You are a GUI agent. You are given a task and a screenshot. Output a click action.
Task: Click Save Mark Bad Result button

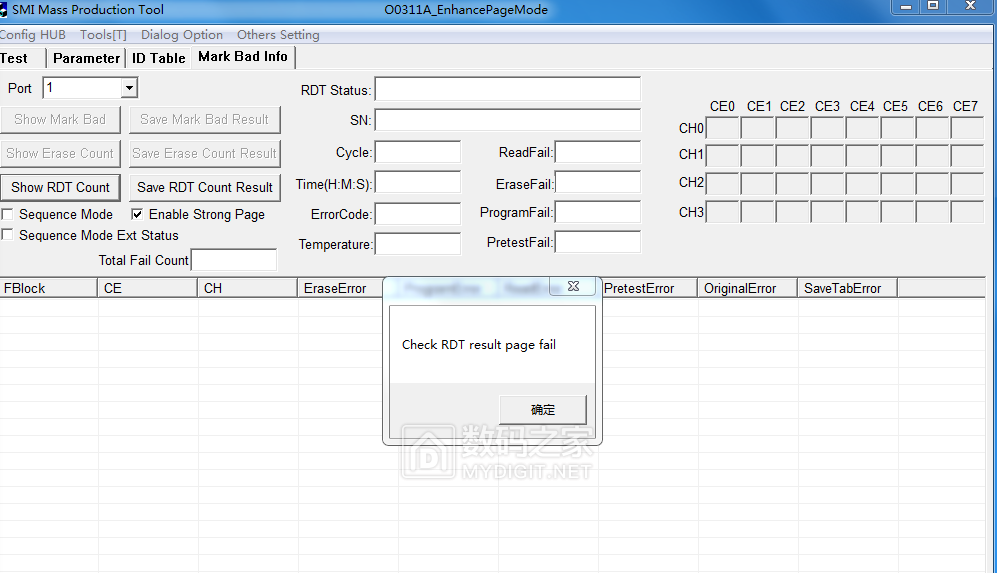[204, 120]
